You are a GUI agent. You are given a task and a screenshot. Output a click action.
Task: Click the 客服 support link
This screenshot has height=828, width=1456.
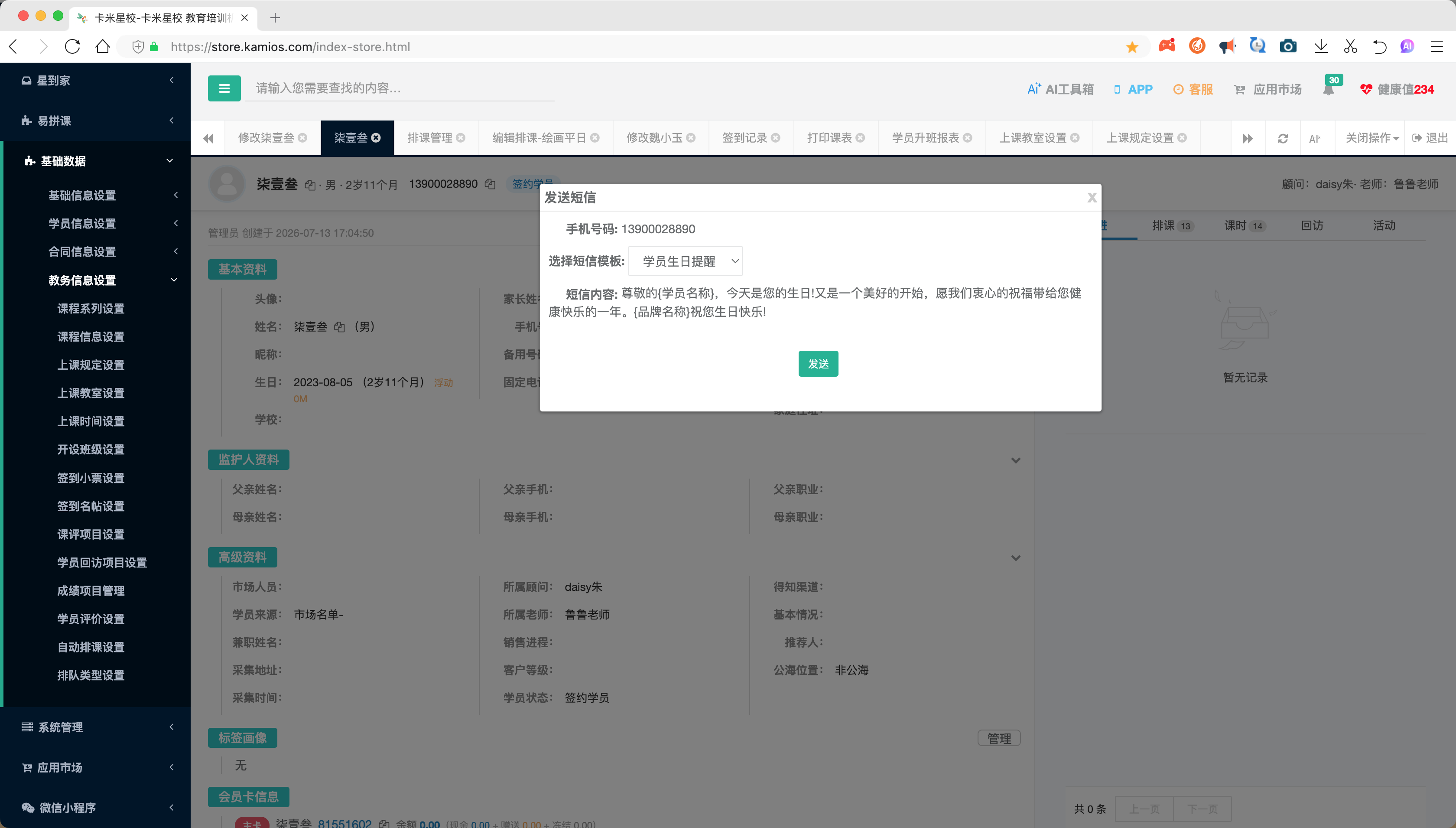click(1193, 89)
